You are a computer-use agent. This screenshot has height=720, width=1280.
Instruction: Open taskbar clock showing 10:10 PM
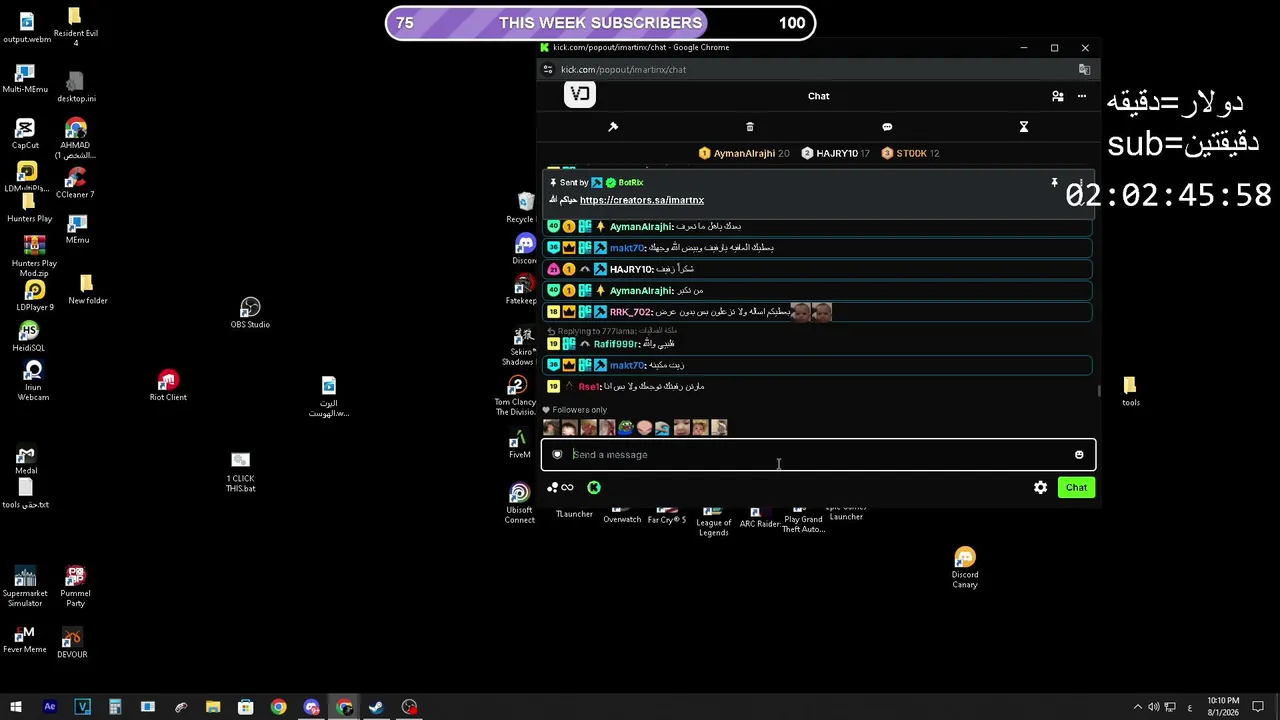1223,707
